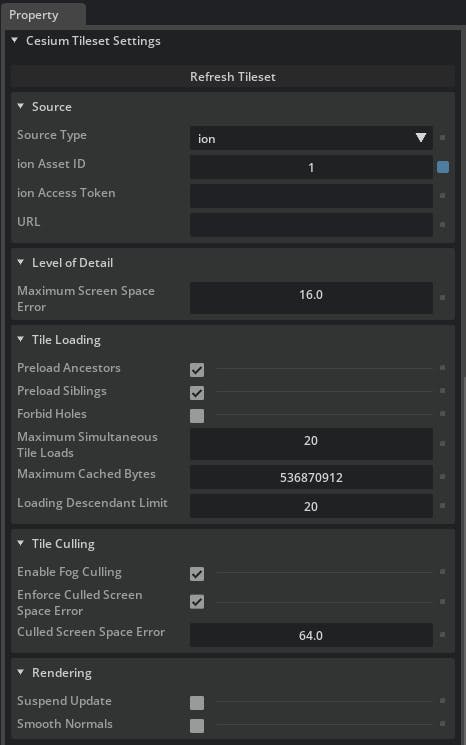Click the Refresh Tileset button
This screenshot has width=466, height=745.
232,76
